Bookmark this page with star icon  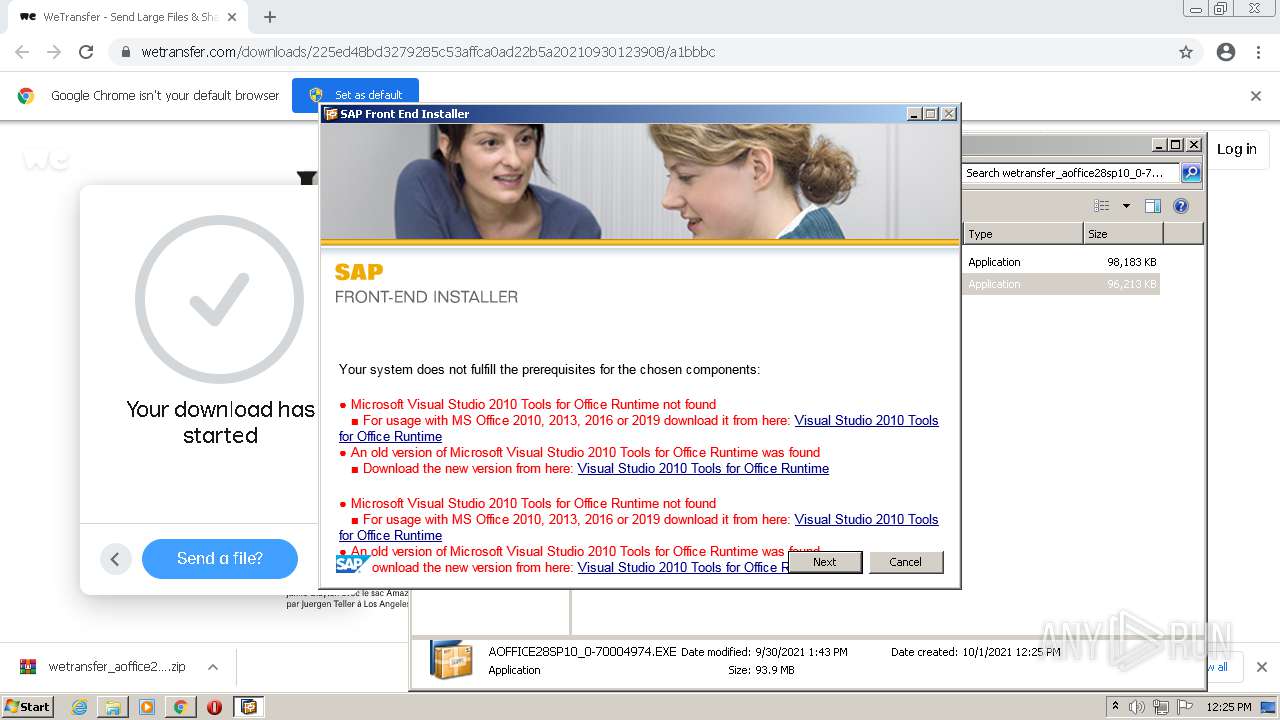(x=1186, y=52)
